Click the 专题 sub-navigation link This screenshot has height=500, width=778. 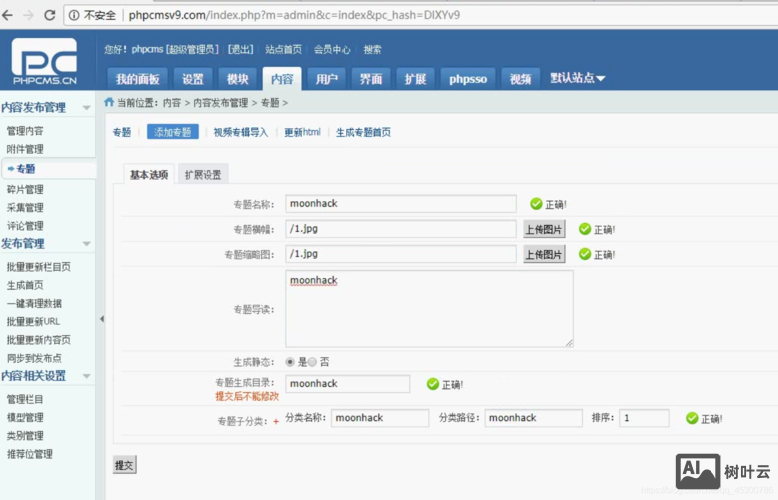122,132
